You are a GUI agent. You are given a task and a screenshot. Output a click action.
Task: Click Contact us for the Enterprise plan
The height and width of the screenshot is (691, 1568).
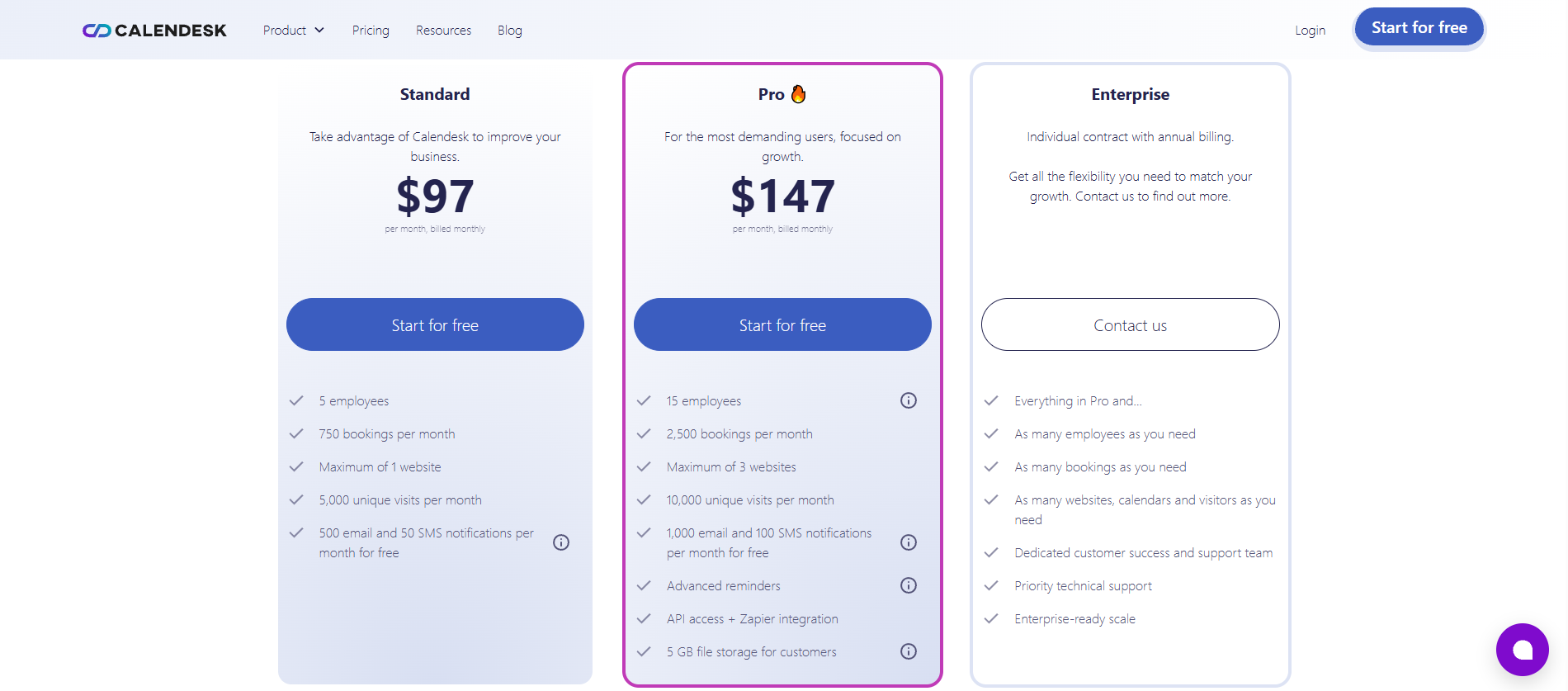pyautogui.click(x=1130, y=324)
